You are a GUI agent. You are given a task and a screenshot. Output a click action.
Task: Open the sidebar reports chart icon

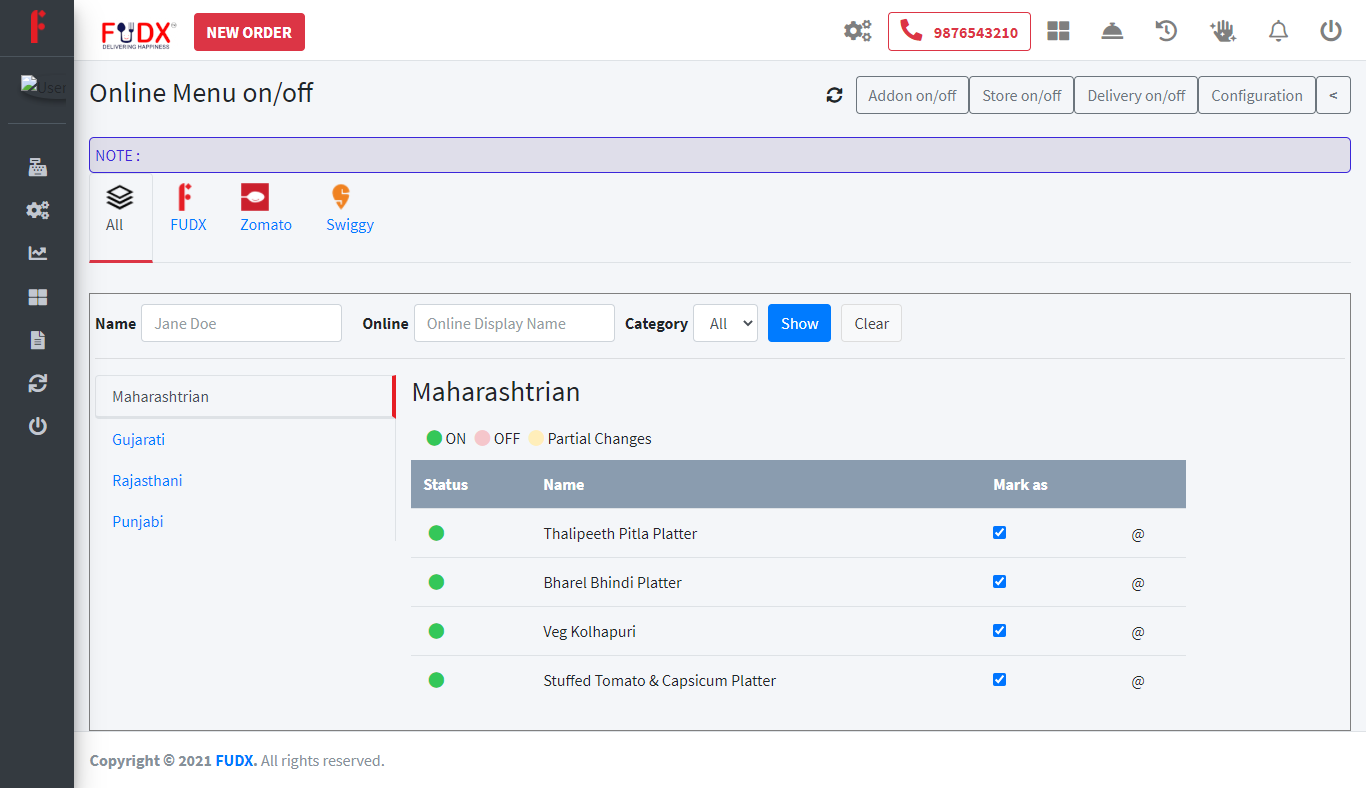(x=38, y=254)
